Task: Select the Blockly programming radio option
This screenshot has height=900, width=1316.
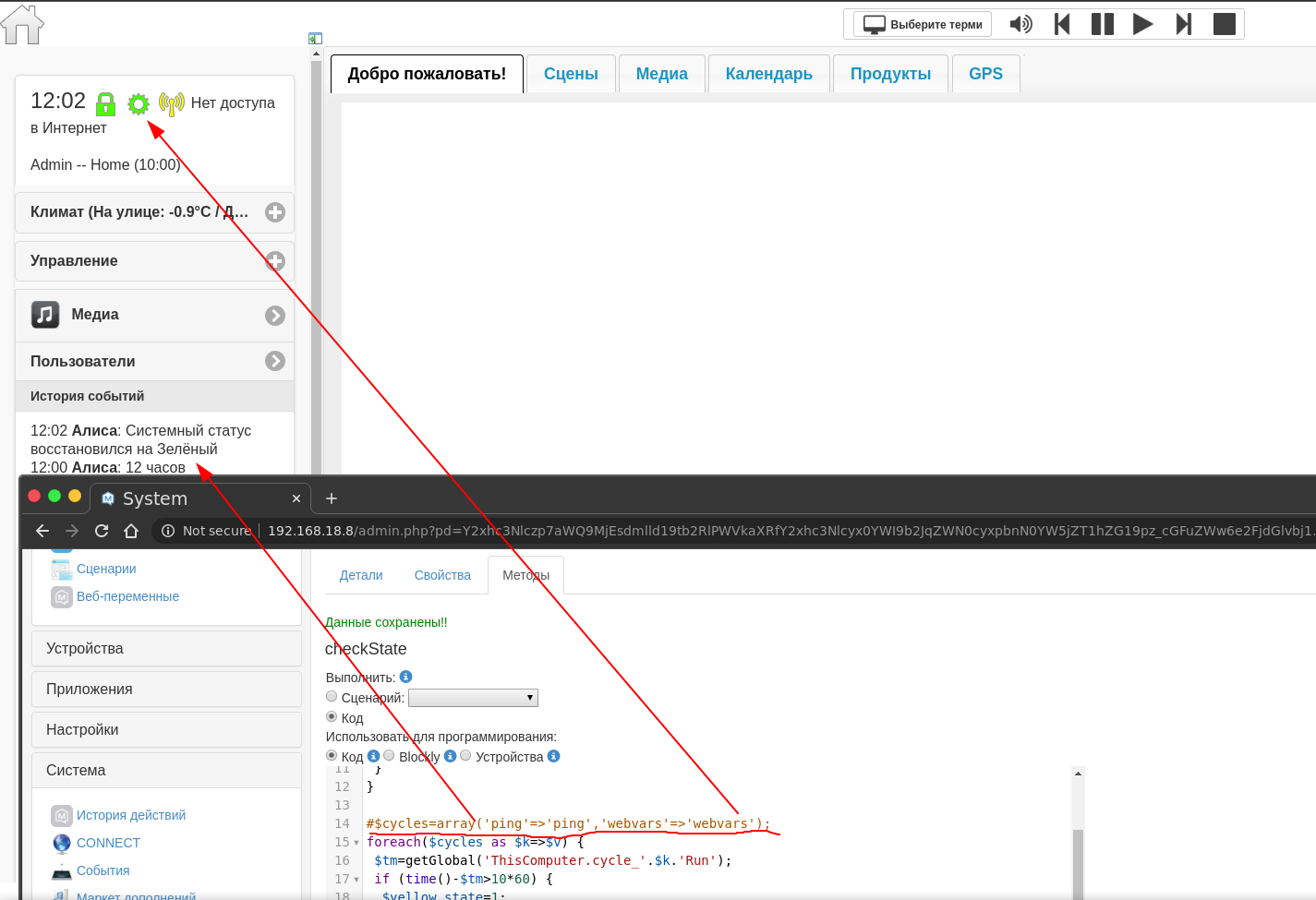Action: pyautogui.click(x=390, y=756)
